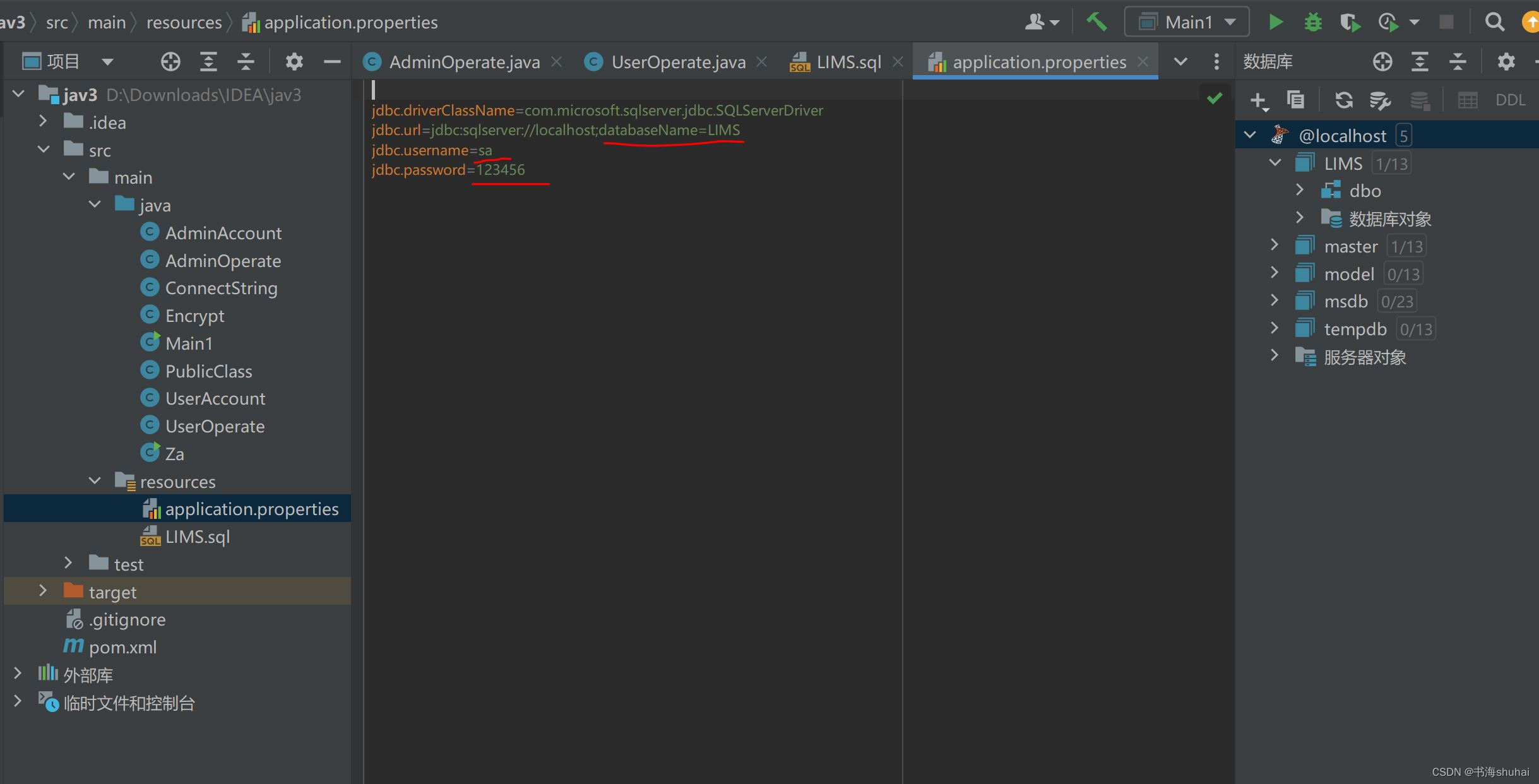Open the DDL view in database panel

tap(1512, 100)
